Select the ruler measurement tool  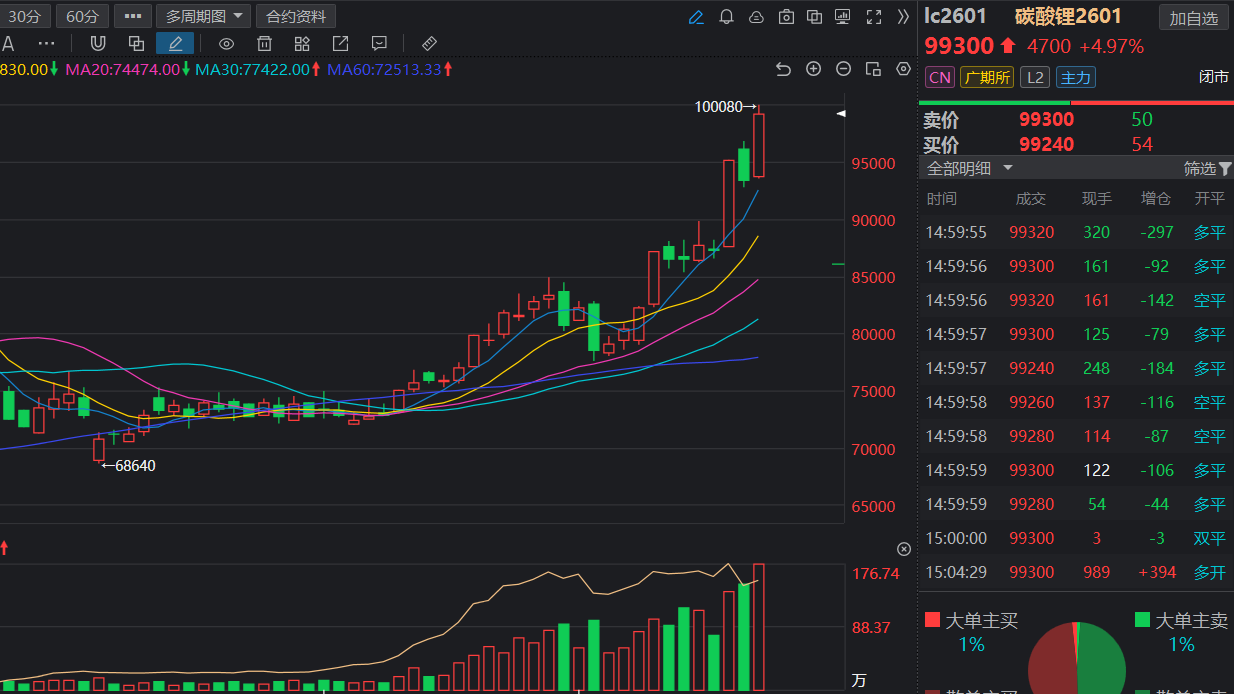pyautogui.click(x=430, y=43)
